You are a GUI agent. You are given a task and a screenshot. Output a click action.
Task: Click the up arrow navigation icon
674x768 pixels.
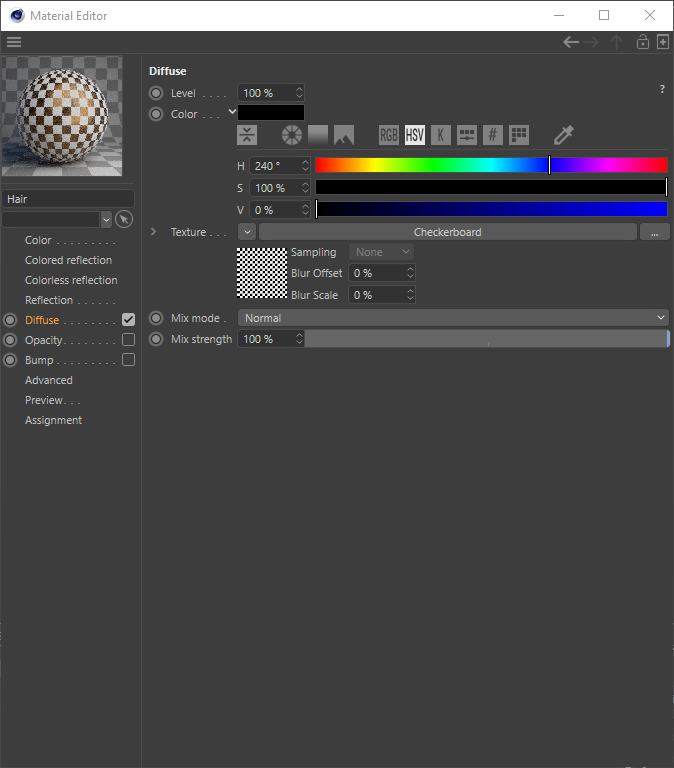tap(617, 42)
